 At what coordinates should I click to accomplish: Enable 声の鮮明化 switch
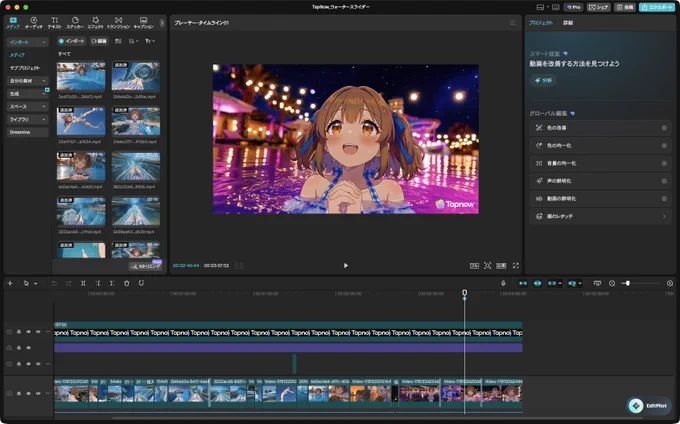pyautogui.click(x=664, y=181)
